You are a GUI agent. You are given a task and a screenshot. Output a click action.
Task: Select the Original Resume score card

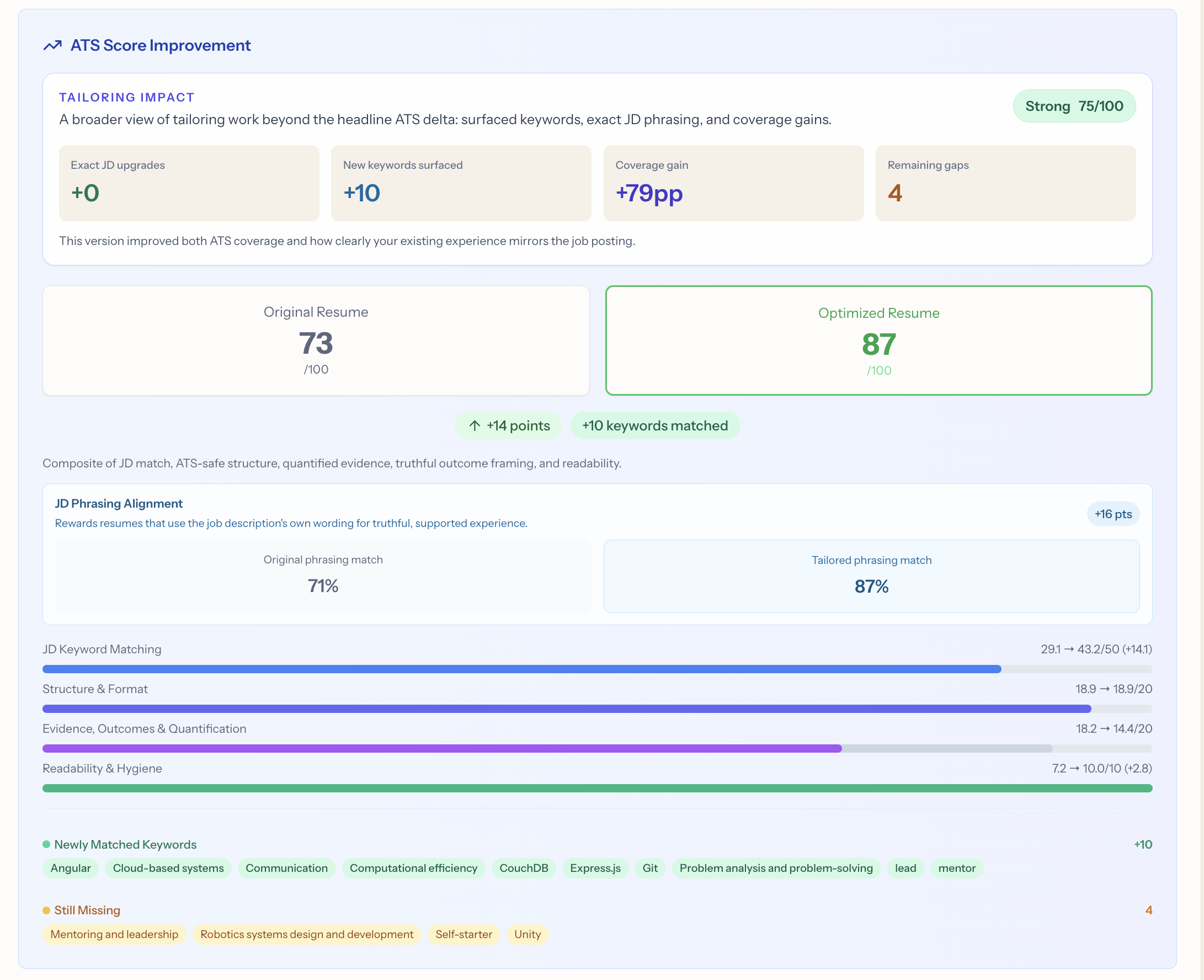pyautogui.click(x=316, y=340)
